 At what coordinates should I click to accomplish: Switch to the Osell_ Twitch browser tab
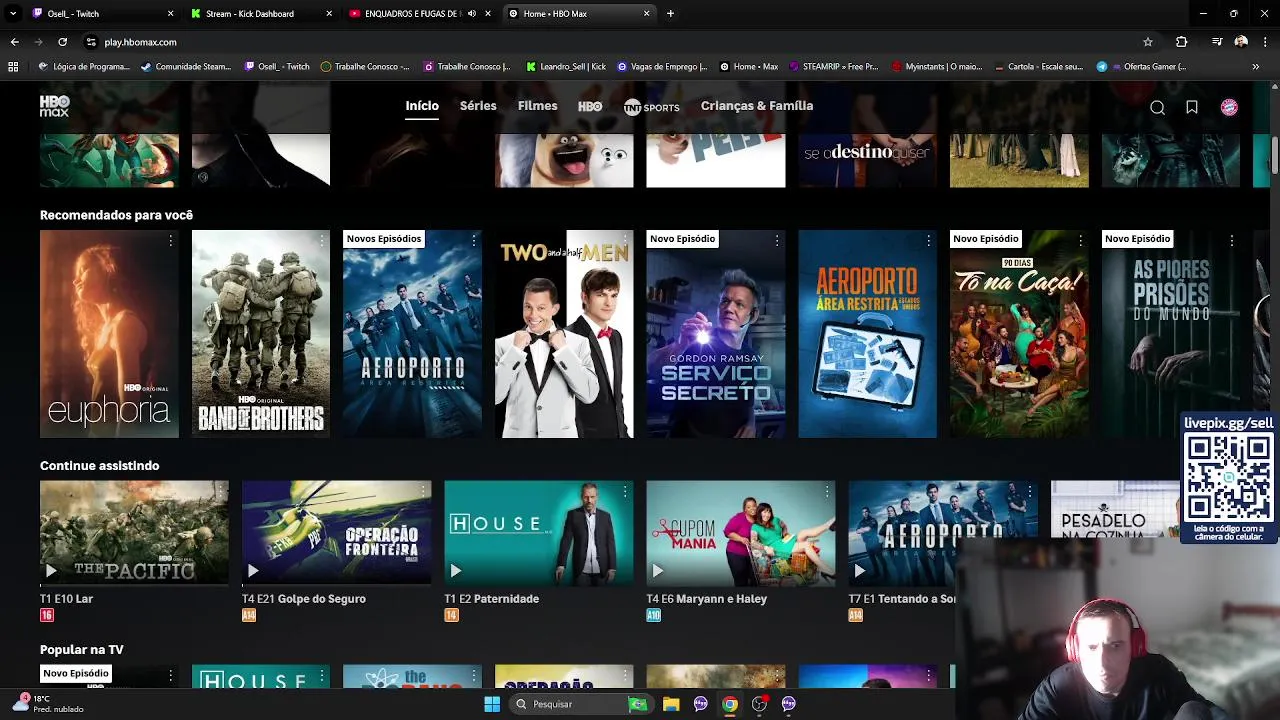(100, 14)
